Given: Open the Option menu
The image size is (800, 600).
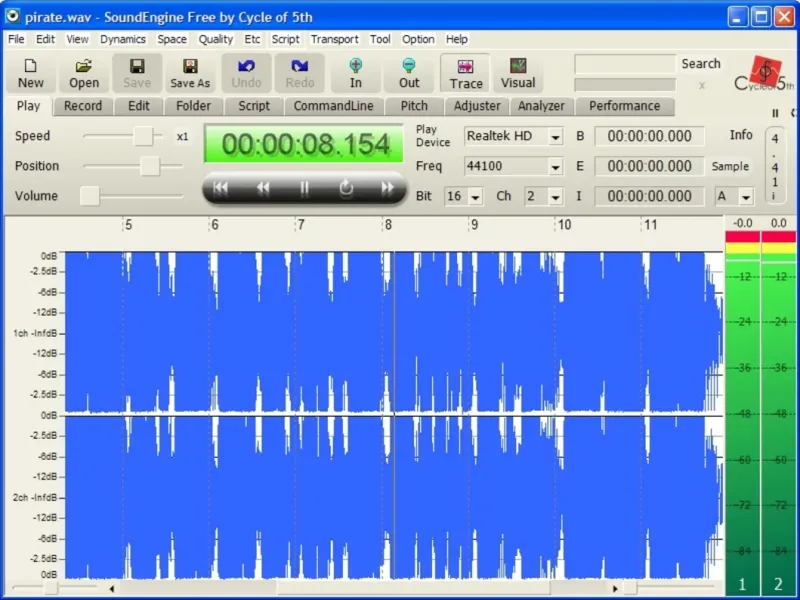Looking at the screenshot, I should [418, 39].
